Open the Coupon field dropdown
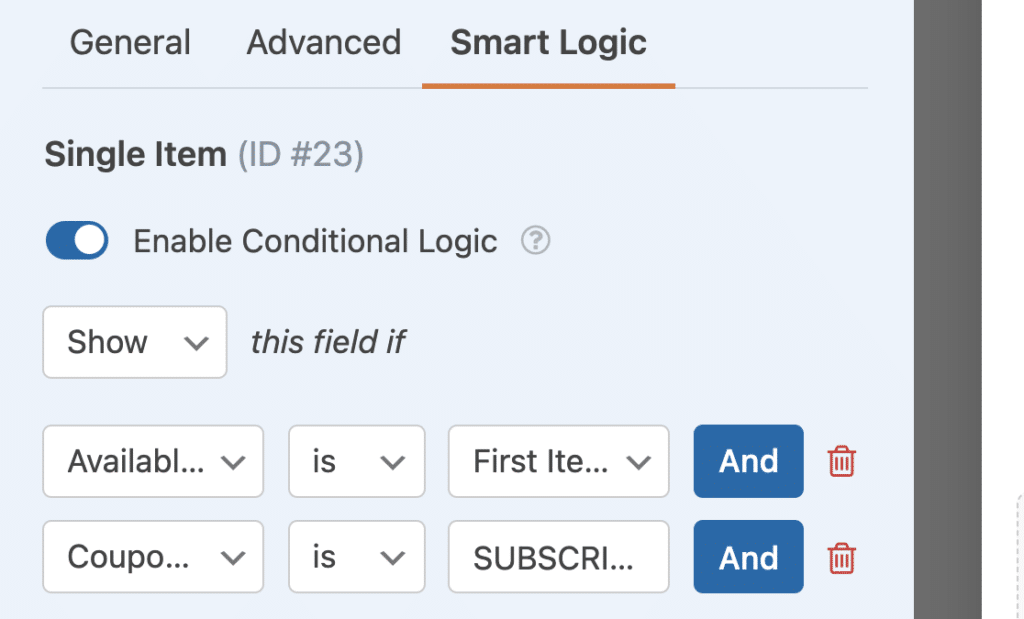1024x619 pixels. [x=152, y=557]
